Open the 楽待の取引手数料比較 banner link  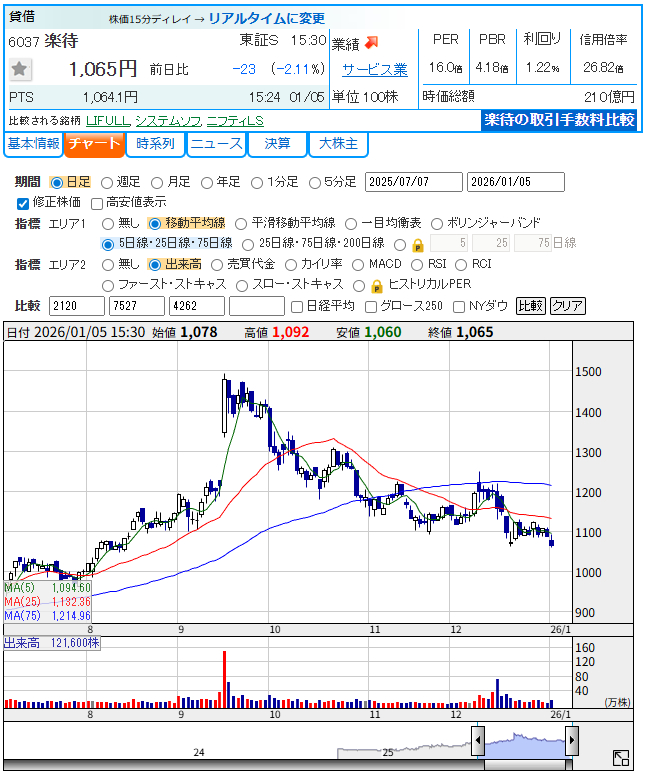(559, 120)
